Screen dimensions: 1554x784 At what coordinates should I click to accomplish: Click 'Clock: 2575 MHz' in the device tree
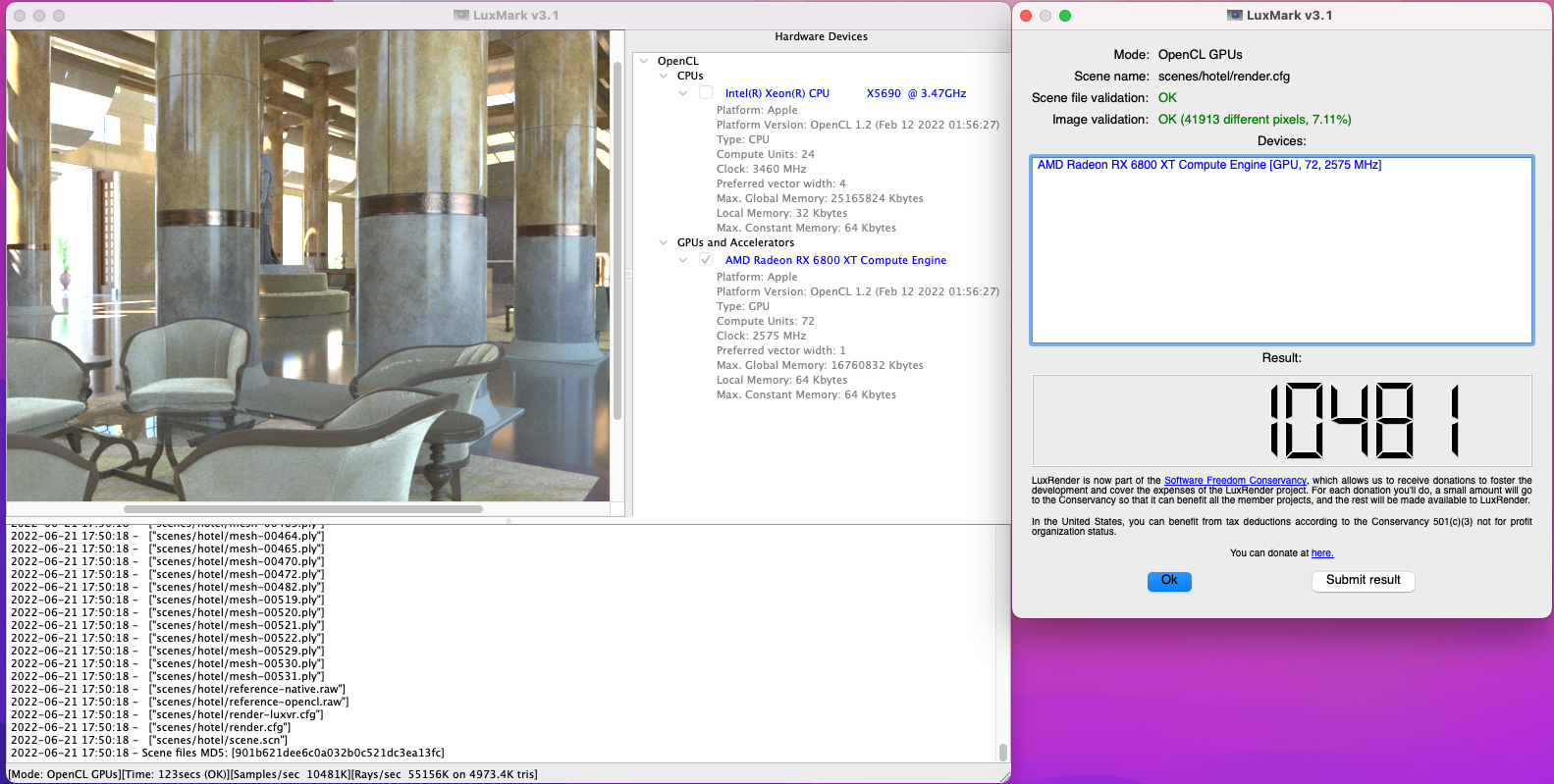762,336
